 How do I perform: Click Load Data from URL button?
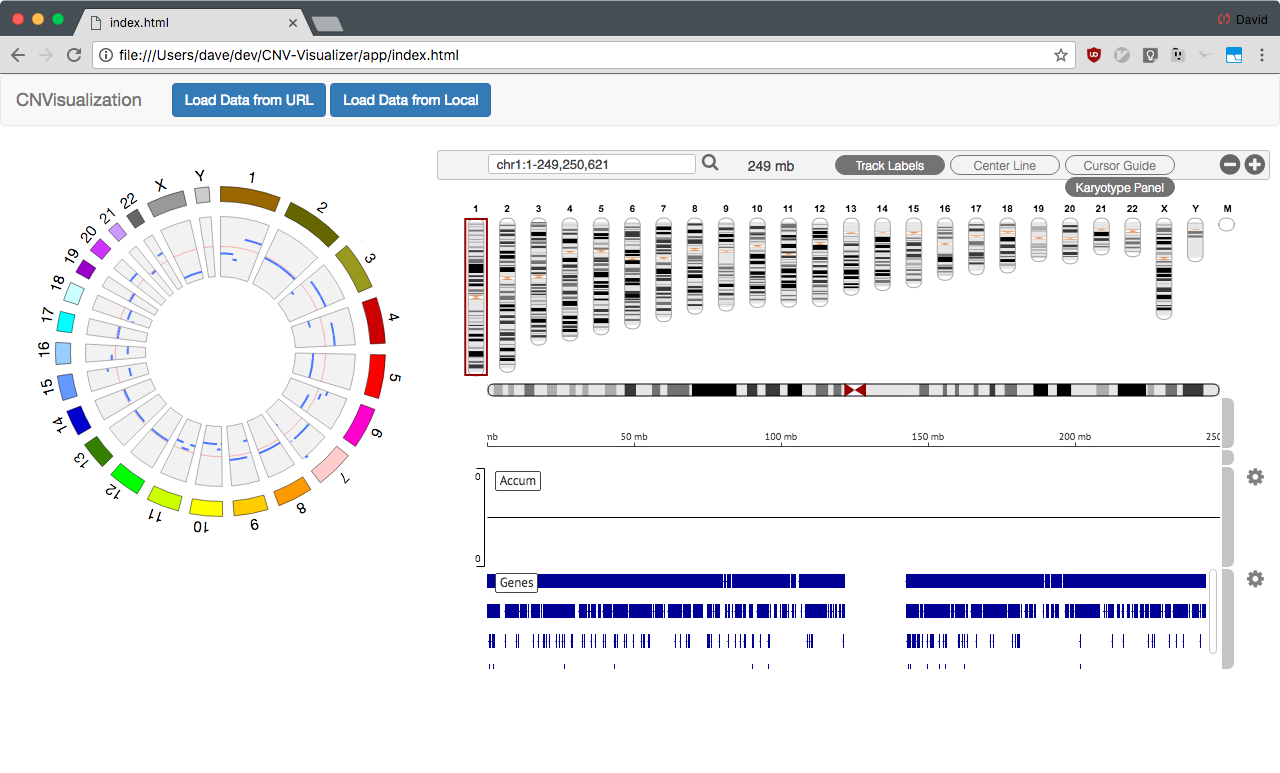click(249, 100)
